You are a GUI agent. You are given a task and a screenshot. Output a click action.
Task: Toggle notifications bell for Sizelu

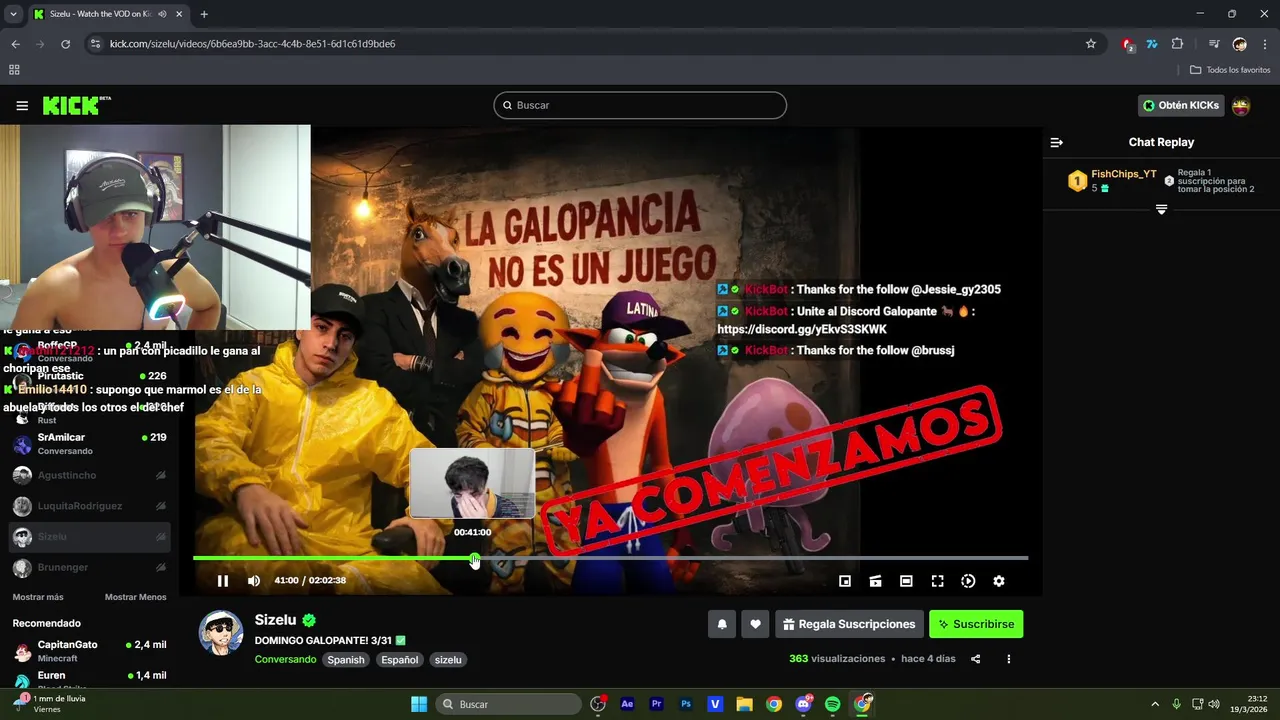(x=722, y=624)
